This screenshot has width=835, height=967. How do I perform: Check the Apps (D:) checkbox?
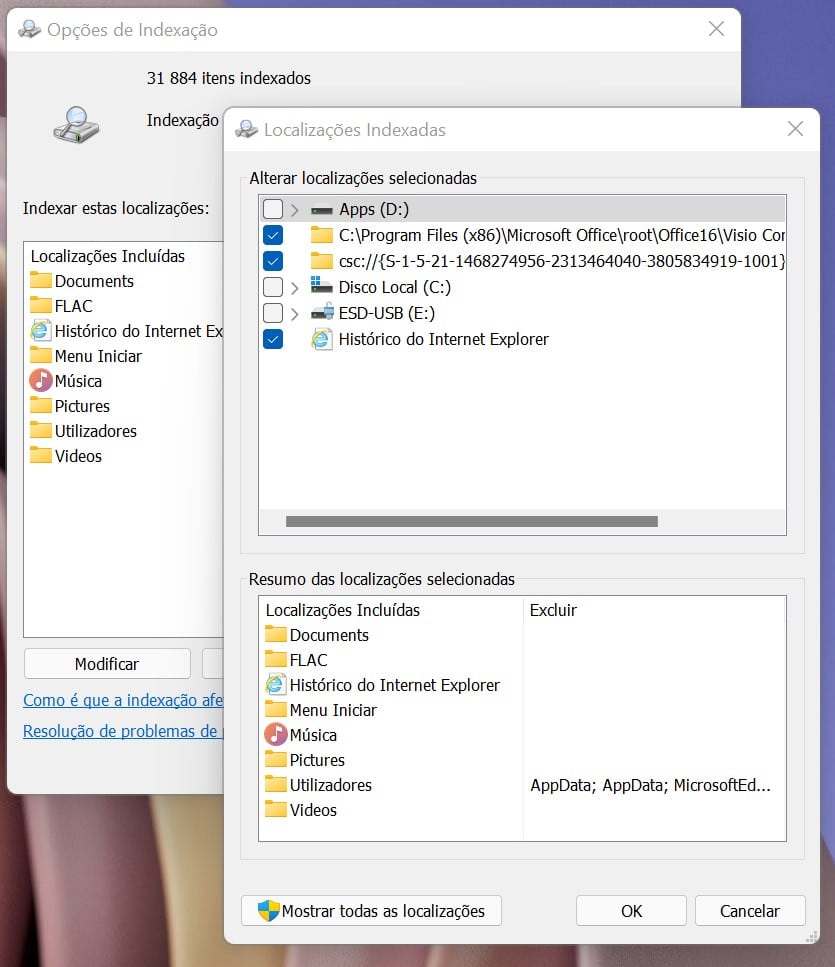point(272,209)
